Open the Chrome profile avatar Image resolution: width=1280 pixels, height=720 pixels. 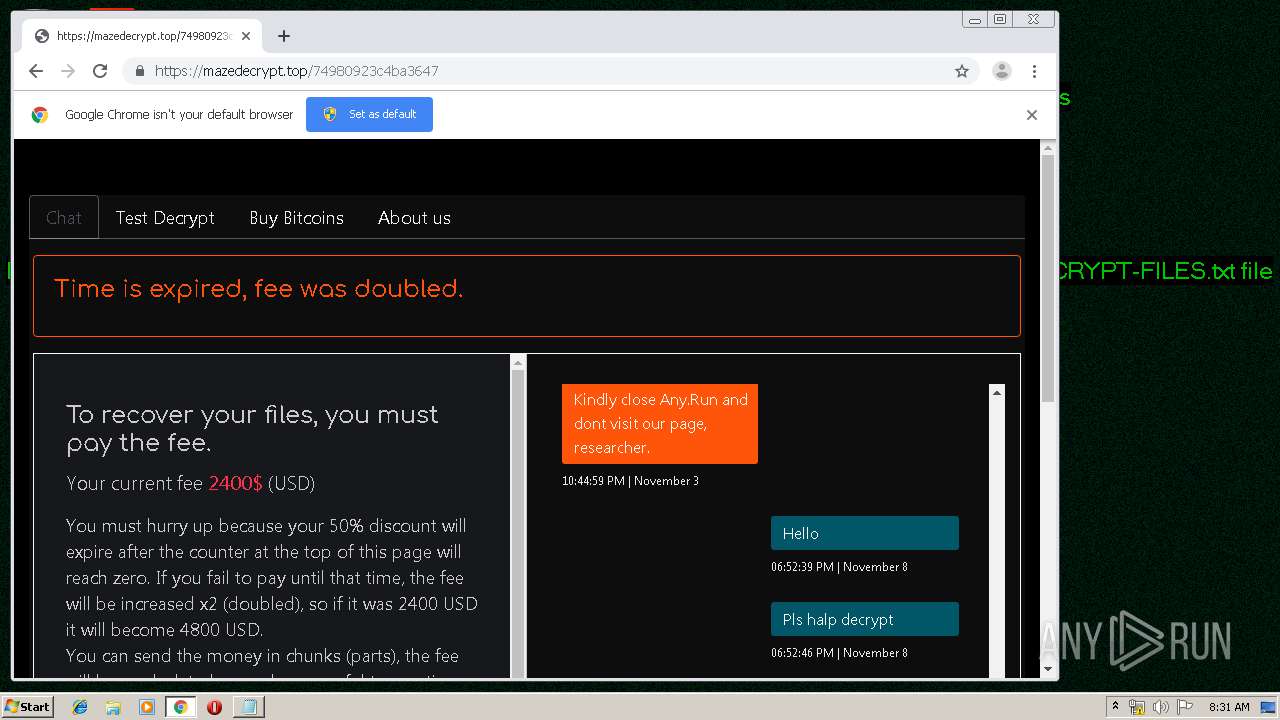pos(1002,71)
